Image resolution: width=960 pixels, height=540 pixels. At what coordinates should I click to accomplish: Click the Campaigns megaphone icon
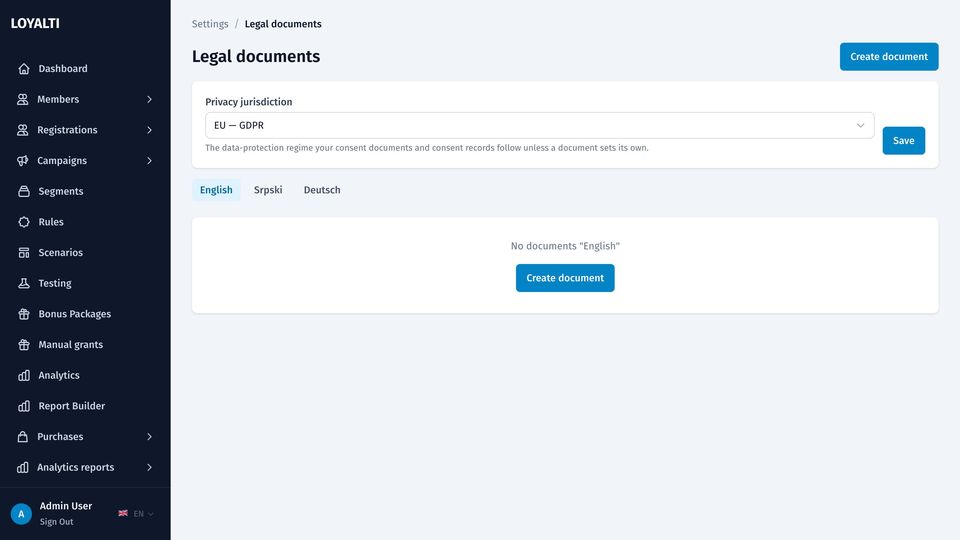[x=23, y=160]
